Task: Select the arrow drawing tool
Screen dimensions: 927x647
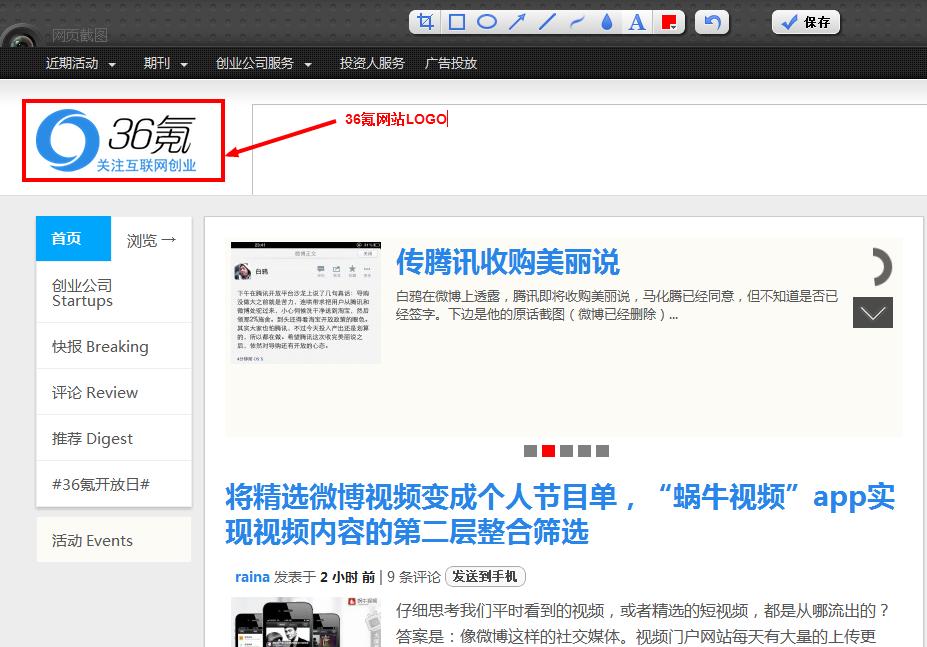Action: (x=517, y=22)
